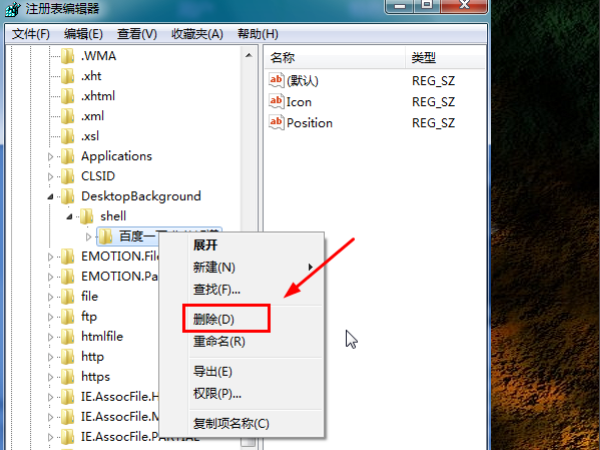Expand the Applications tree node
The width and height of the screenshot is (600, 450).
point(50,156)
